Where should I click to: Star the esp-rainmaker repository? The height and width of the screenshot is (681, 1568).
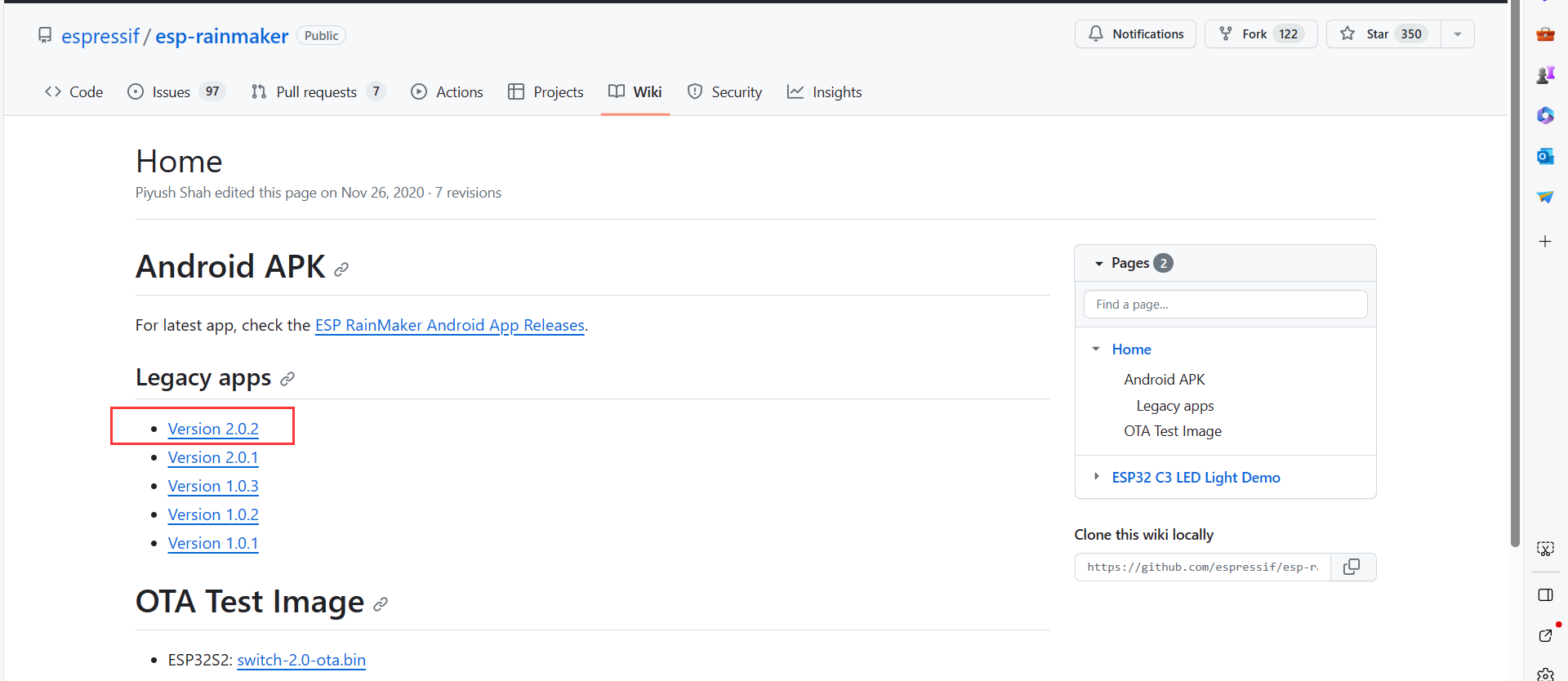coord(1384,34)
